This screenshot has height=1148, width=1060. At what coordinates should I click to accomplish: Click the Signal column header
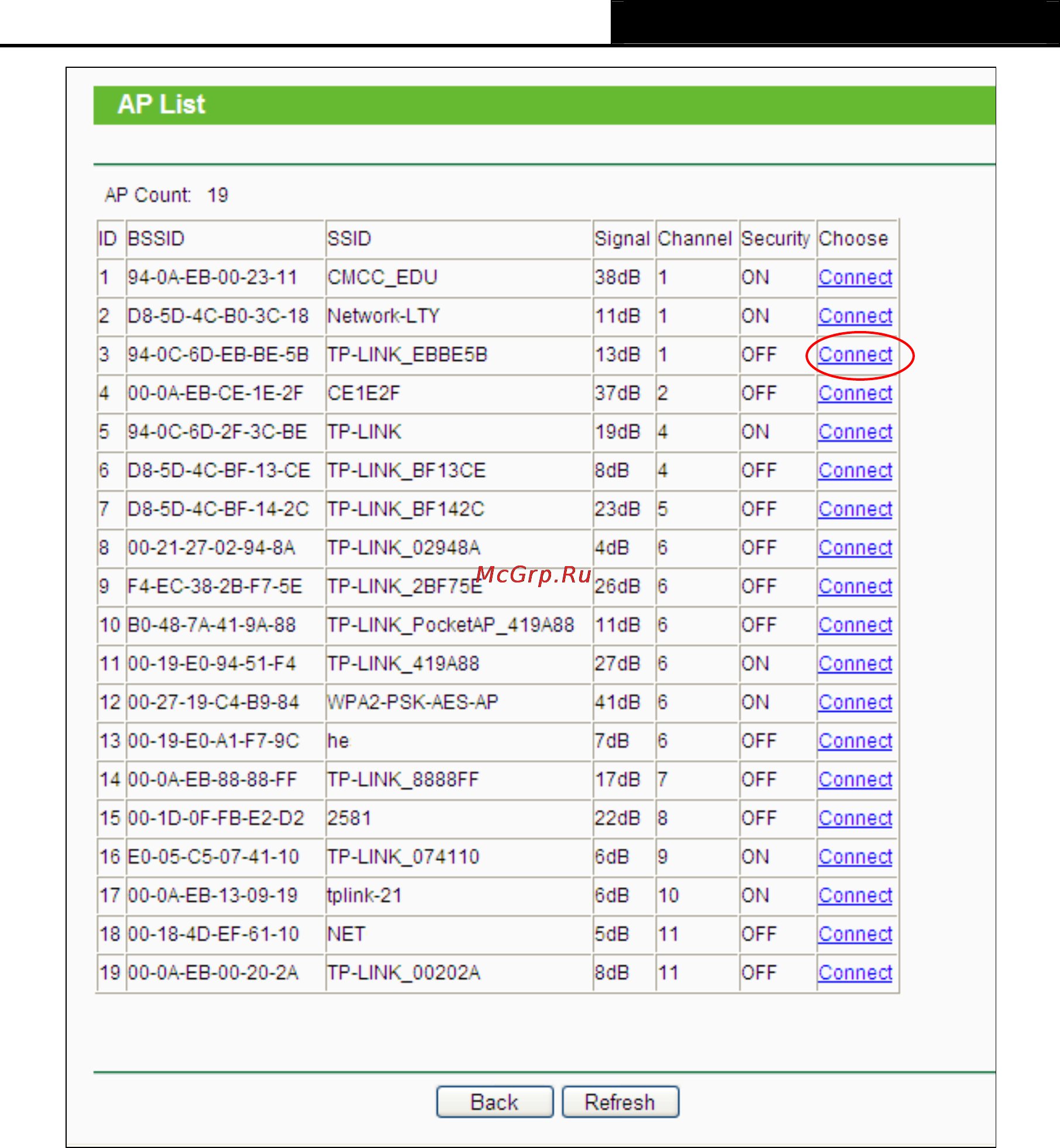622,239
